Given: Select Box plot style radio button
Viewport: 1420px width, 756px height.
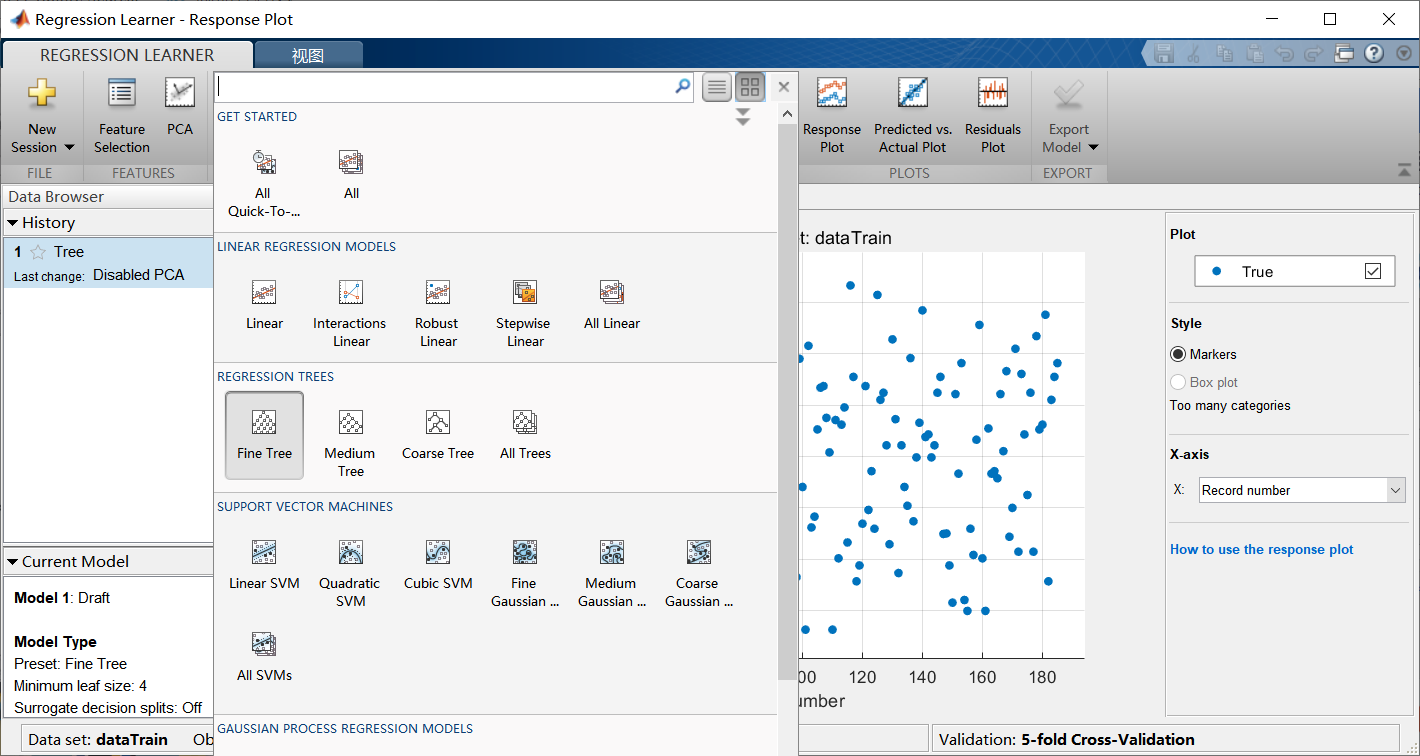Looking at the screenshot, I should coord(1178,382).
